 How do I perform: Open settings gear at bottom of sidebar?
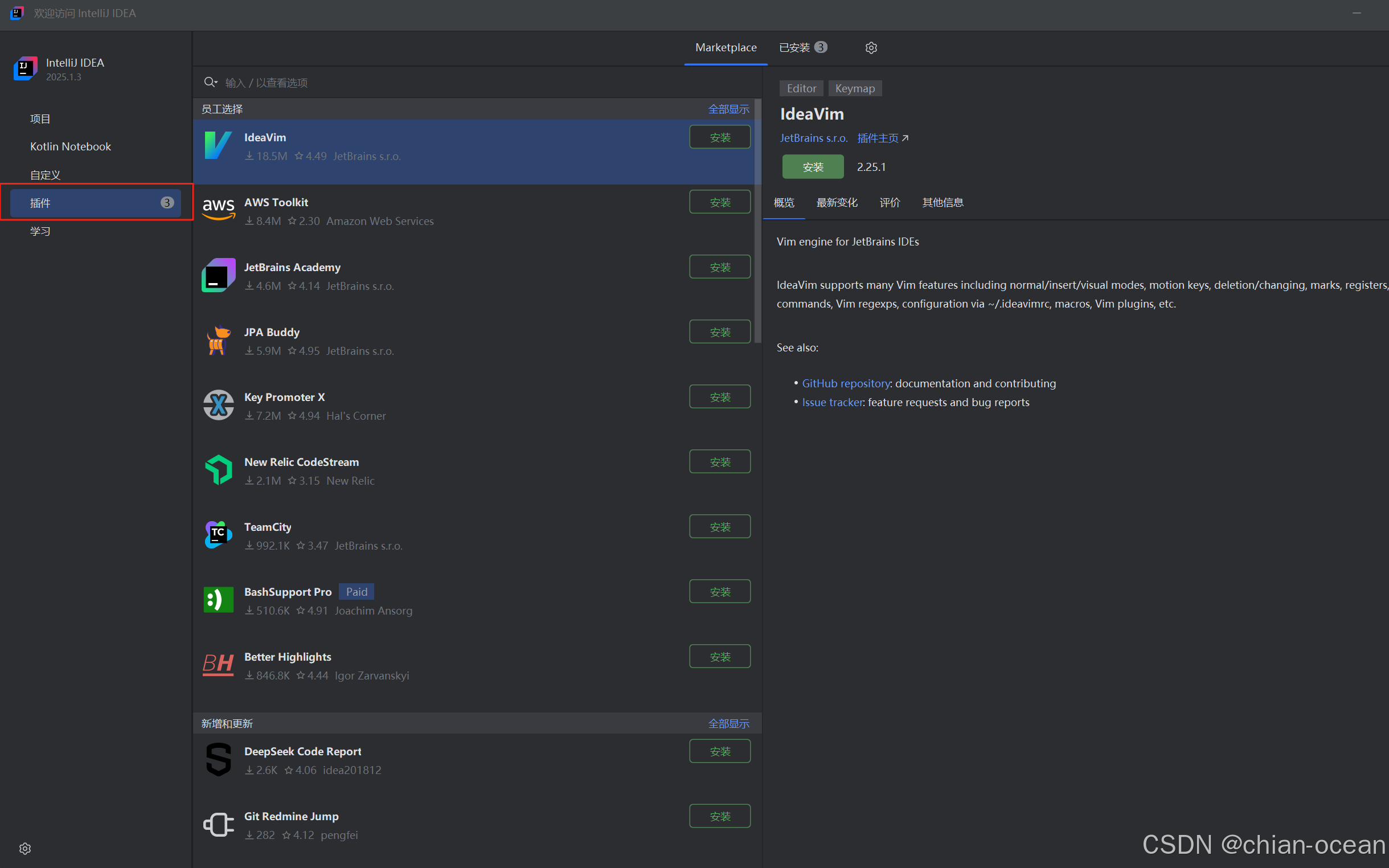point(24,848)
